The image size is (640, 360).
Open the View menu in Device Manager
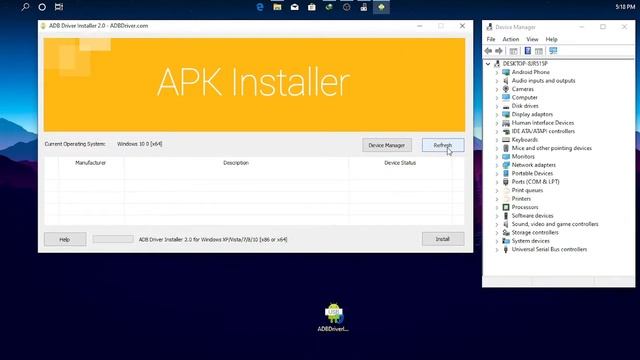[532, 39]
